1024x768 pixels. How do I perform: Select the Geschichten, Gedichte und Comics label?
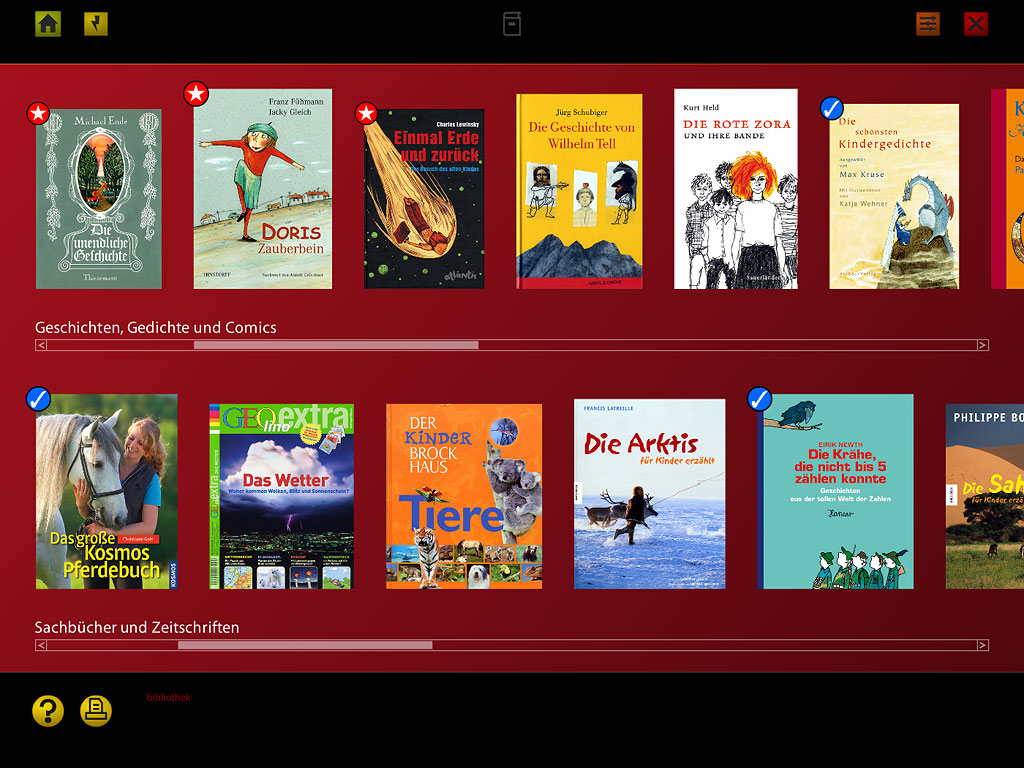pyautogui.click(x=156, y=328)
